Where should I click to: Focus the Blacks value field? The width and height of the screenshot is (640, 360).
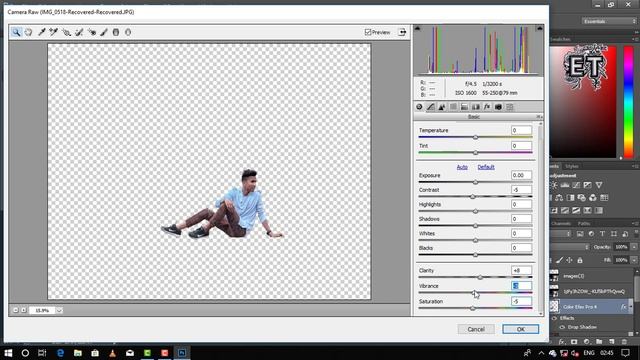[x=521, y=248]
